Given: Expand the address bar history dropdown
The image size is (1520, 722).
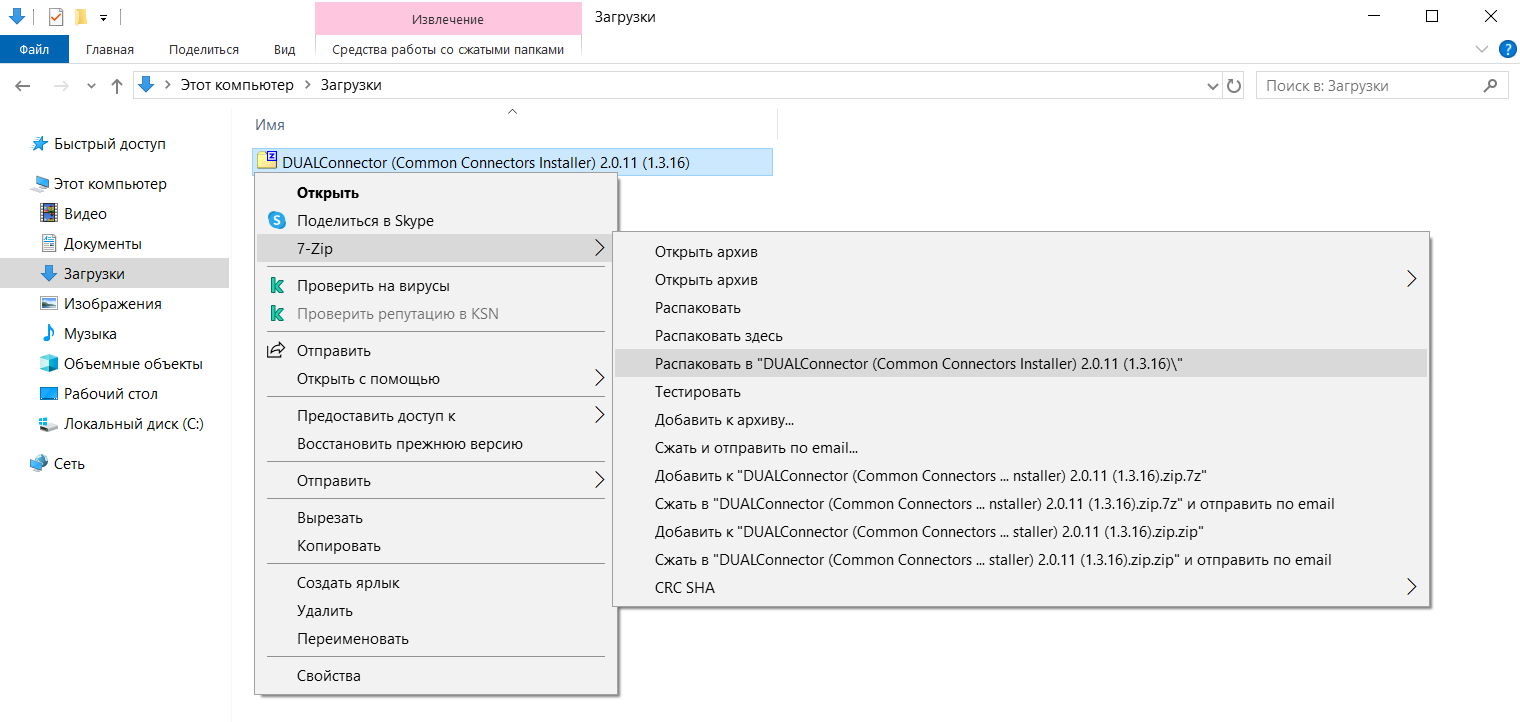Looking at the screenshot, I should 1213,86.
